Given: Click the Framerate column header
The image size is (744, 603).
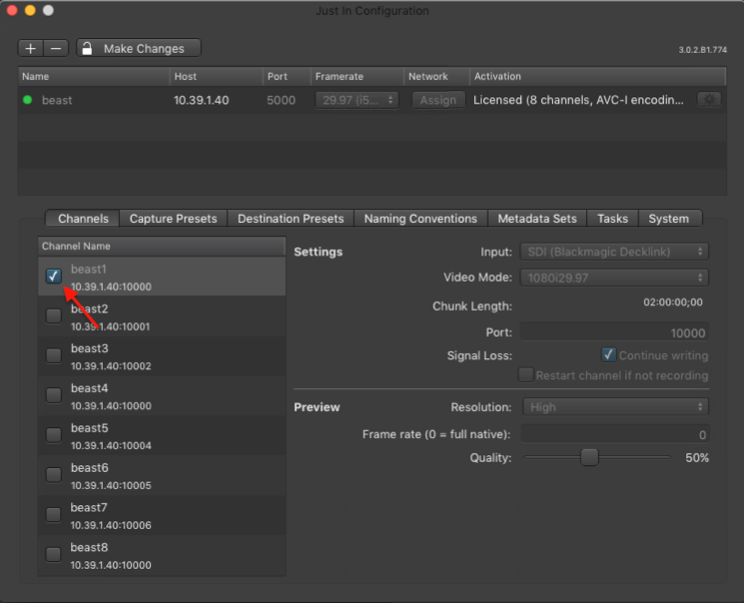Looking at the screenshot, I should 357,76.
